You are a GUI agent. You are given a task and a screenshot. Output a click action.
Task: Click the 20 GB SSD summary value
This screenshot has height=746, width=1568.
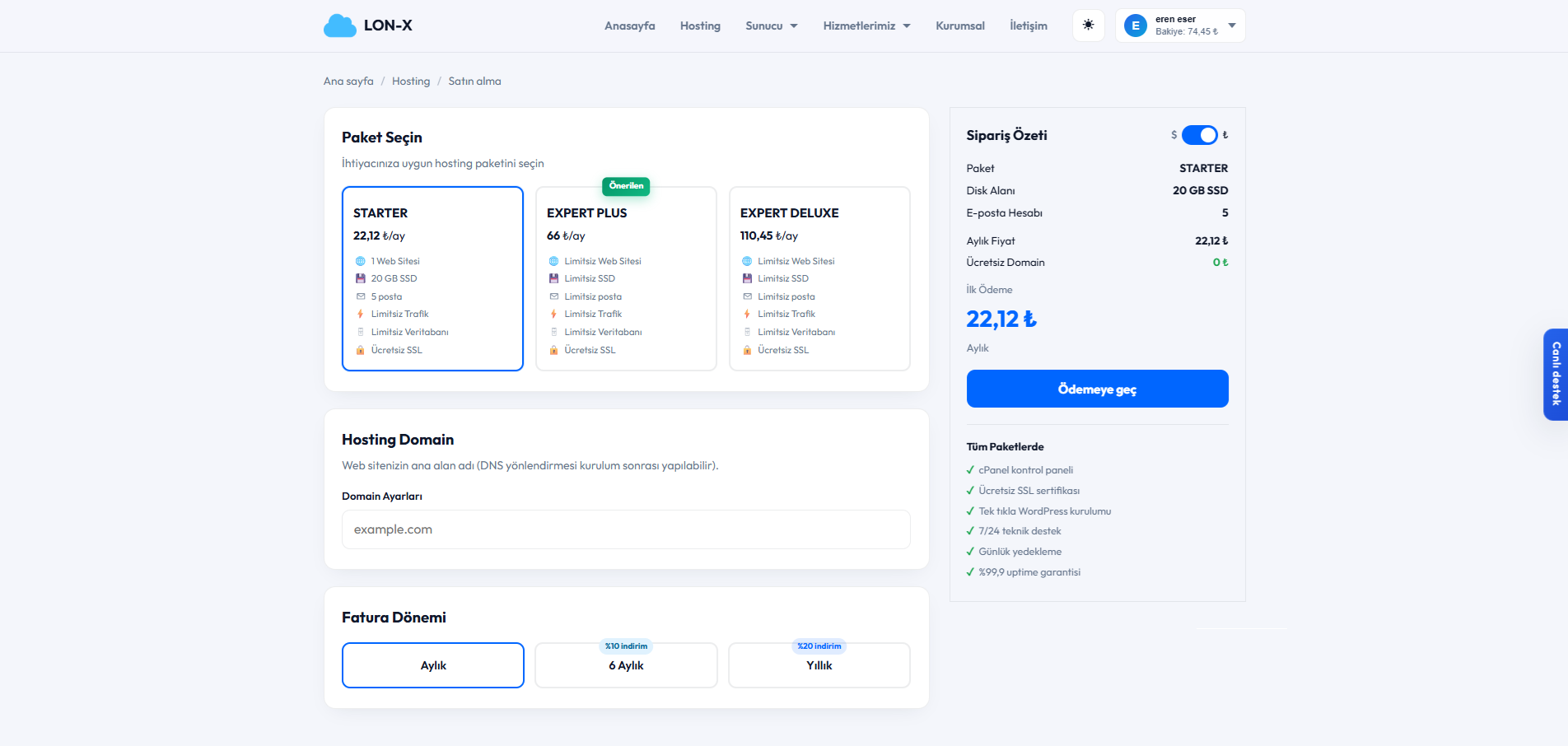point(1200,190)
